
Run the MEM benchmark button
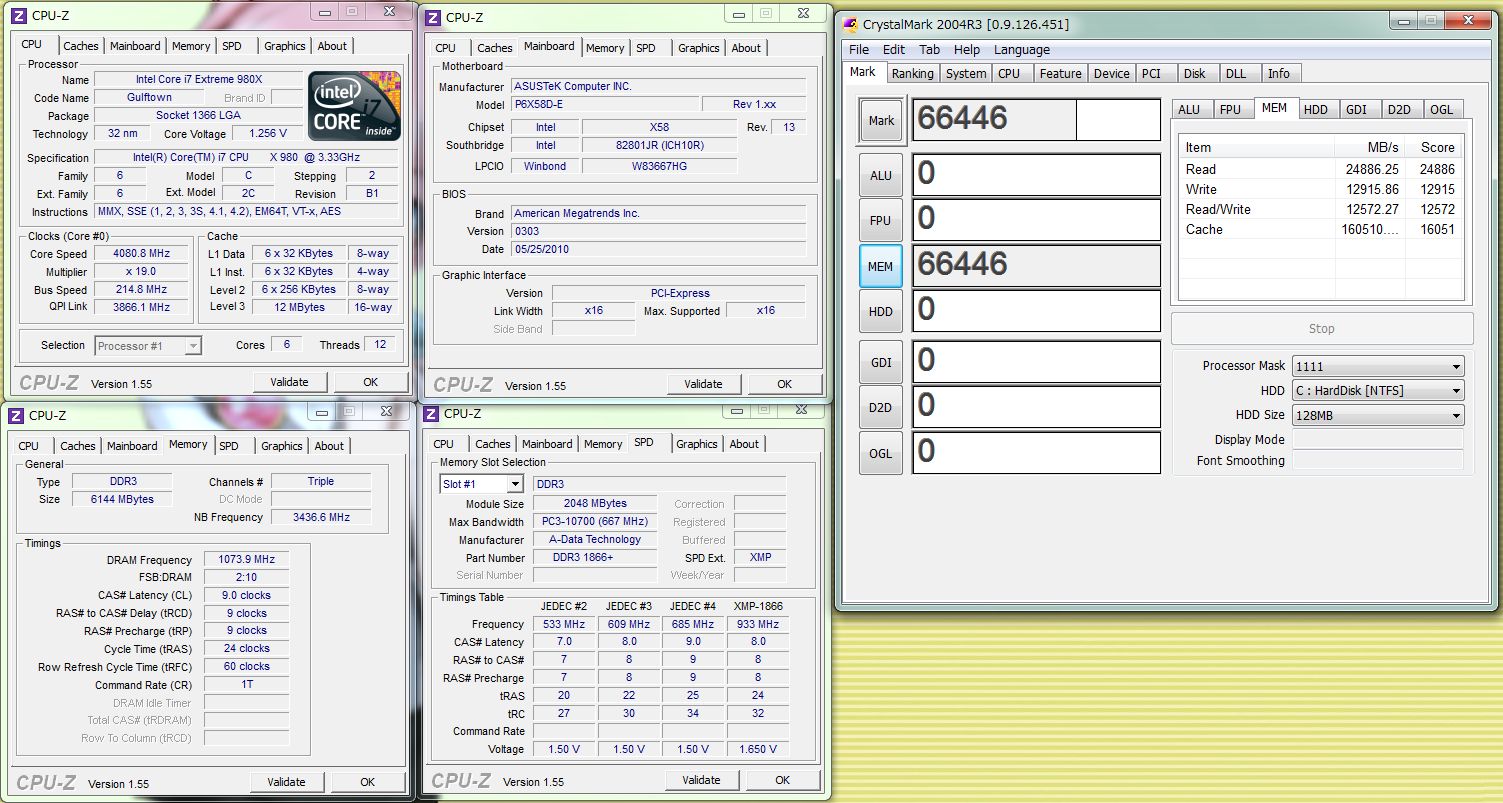pyautogui.click(x=880, y=267)
